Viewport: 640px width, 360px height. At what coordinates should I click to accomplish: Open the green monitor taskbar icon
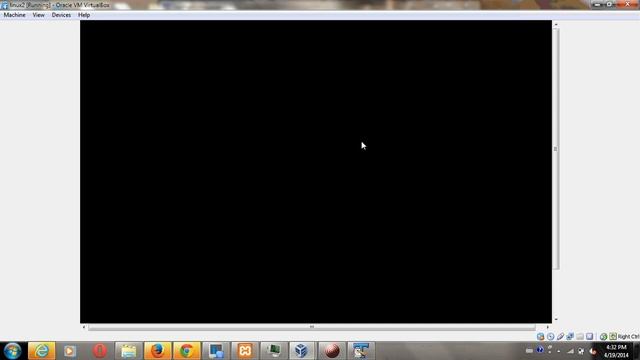274,351
